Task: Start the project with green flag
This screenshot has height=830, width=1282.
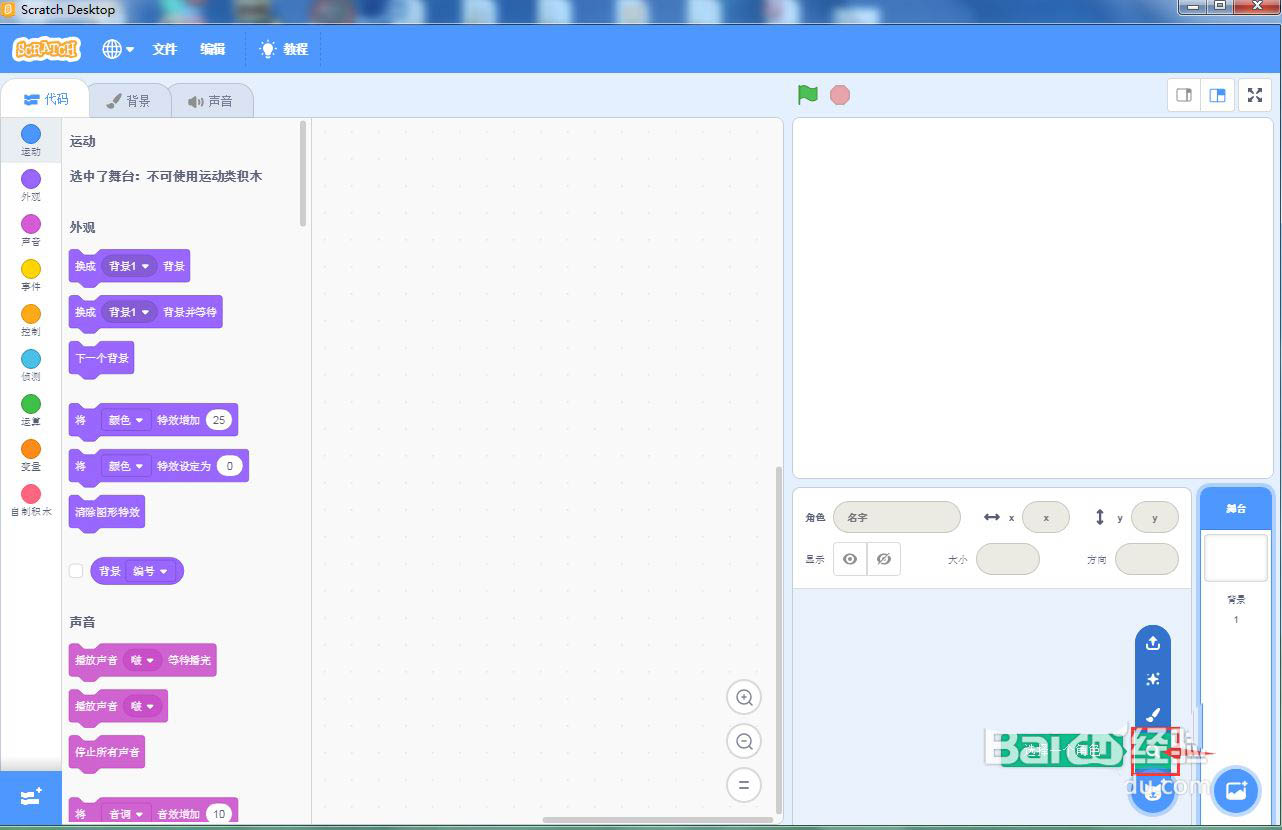Action: coord(808,95)
